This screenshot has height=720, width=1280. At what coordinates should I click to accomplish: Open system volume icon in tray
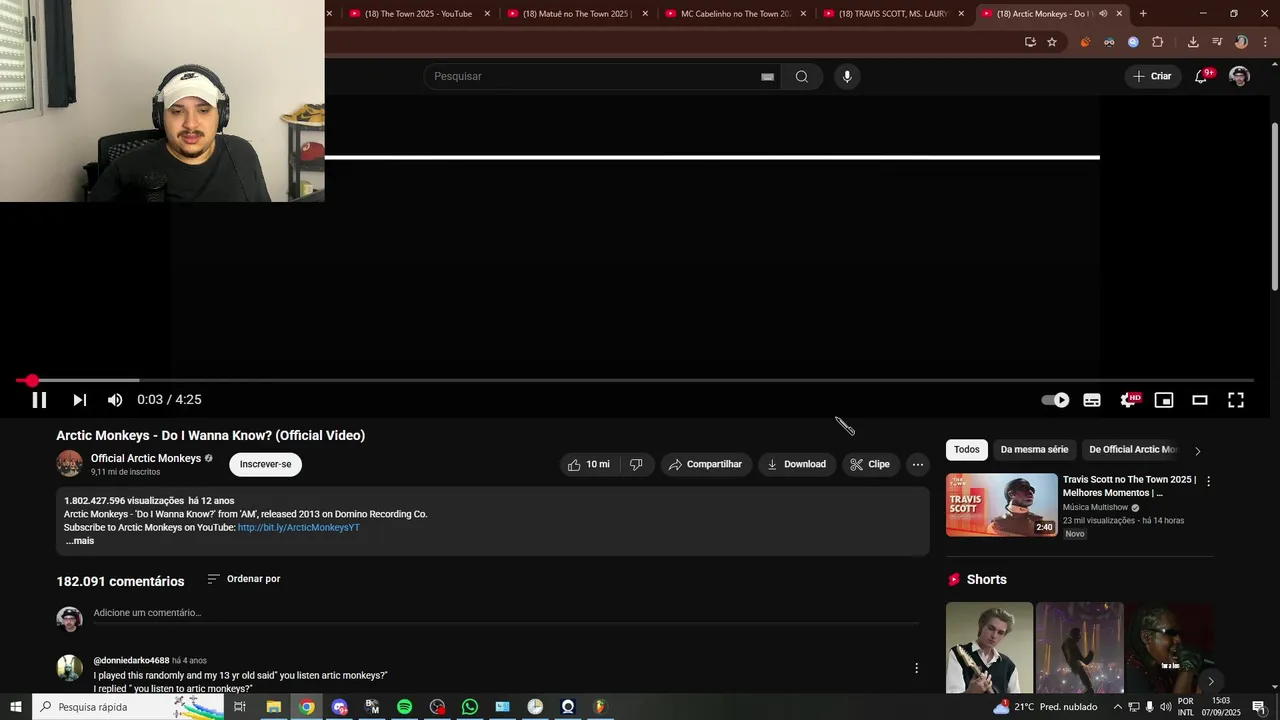click(1165, 707)
